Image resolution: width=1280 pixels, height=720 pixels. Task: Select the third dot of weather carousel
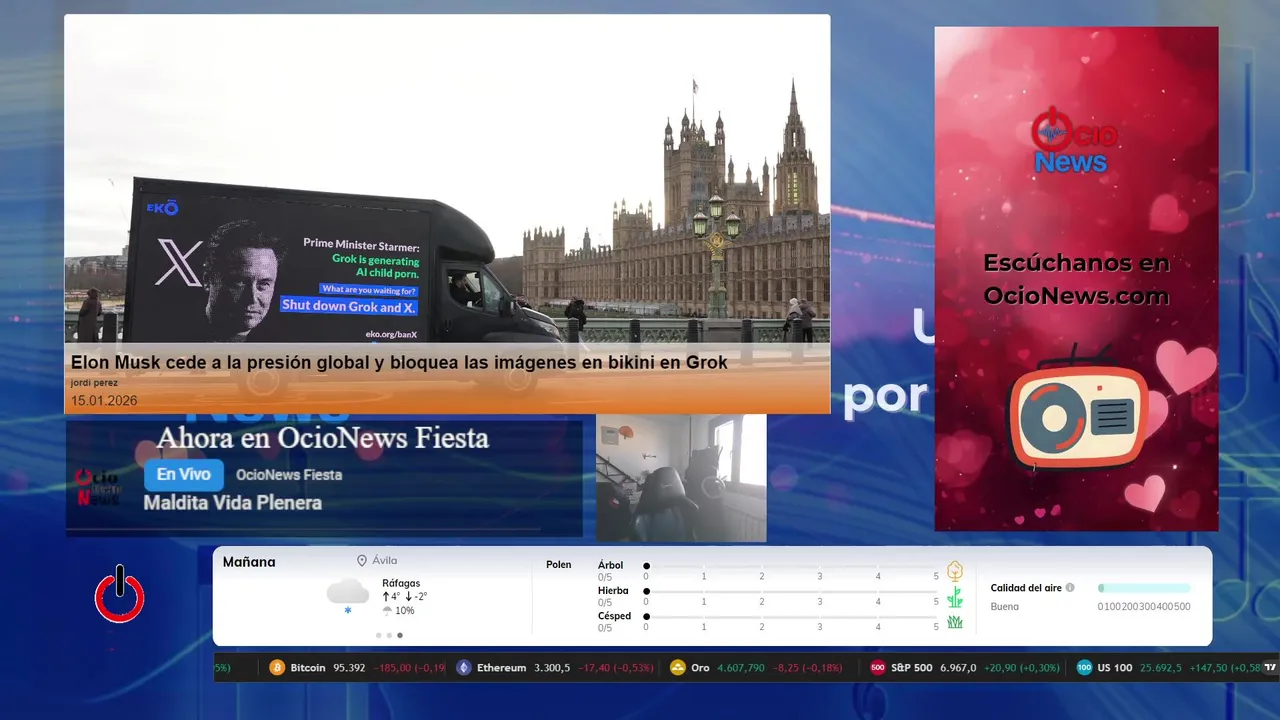click(x=400, y=635)
